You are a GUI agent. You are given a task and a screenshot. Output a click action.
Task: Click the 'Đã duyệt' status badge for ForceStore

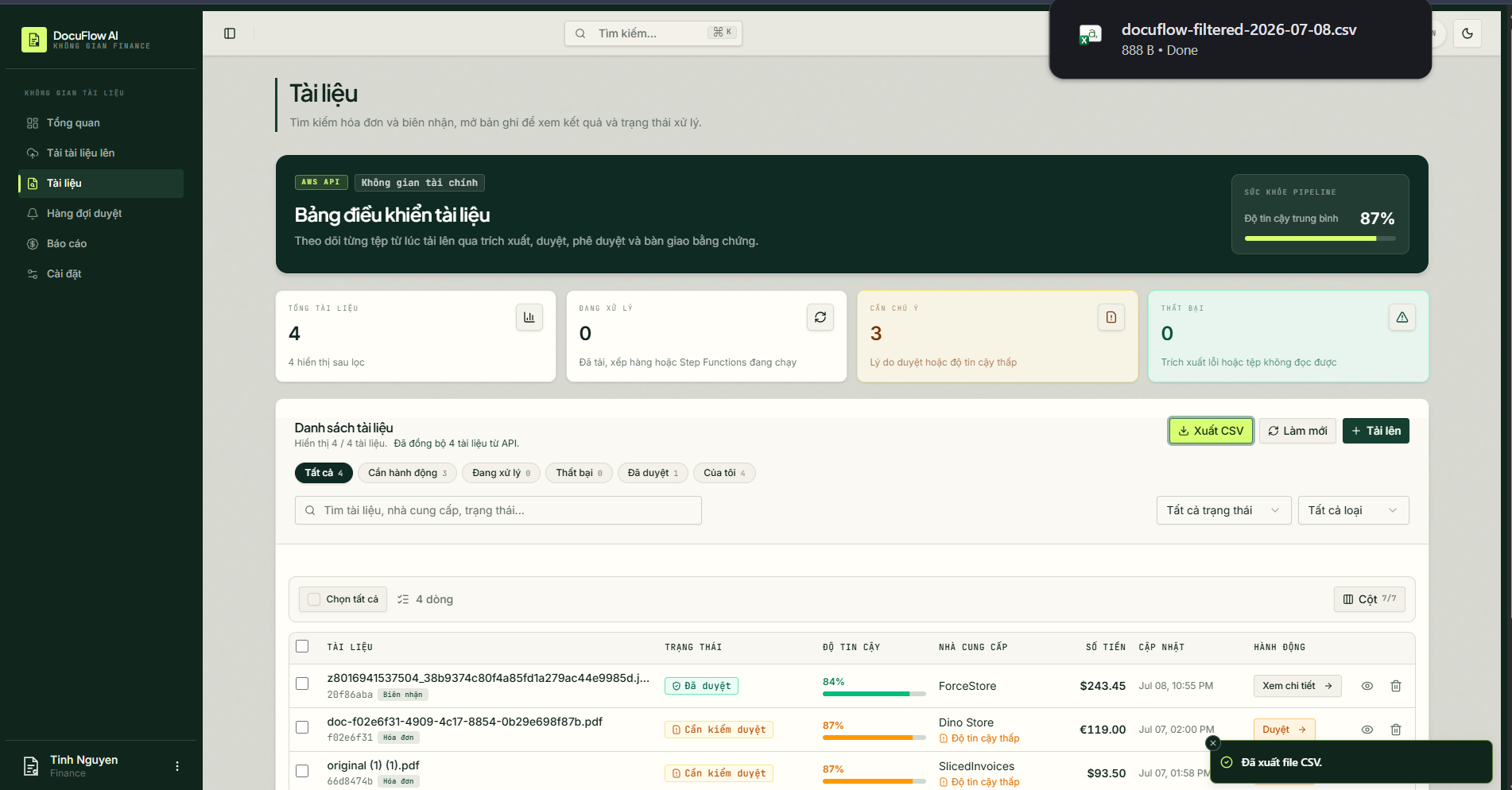[x=701, y=686]
